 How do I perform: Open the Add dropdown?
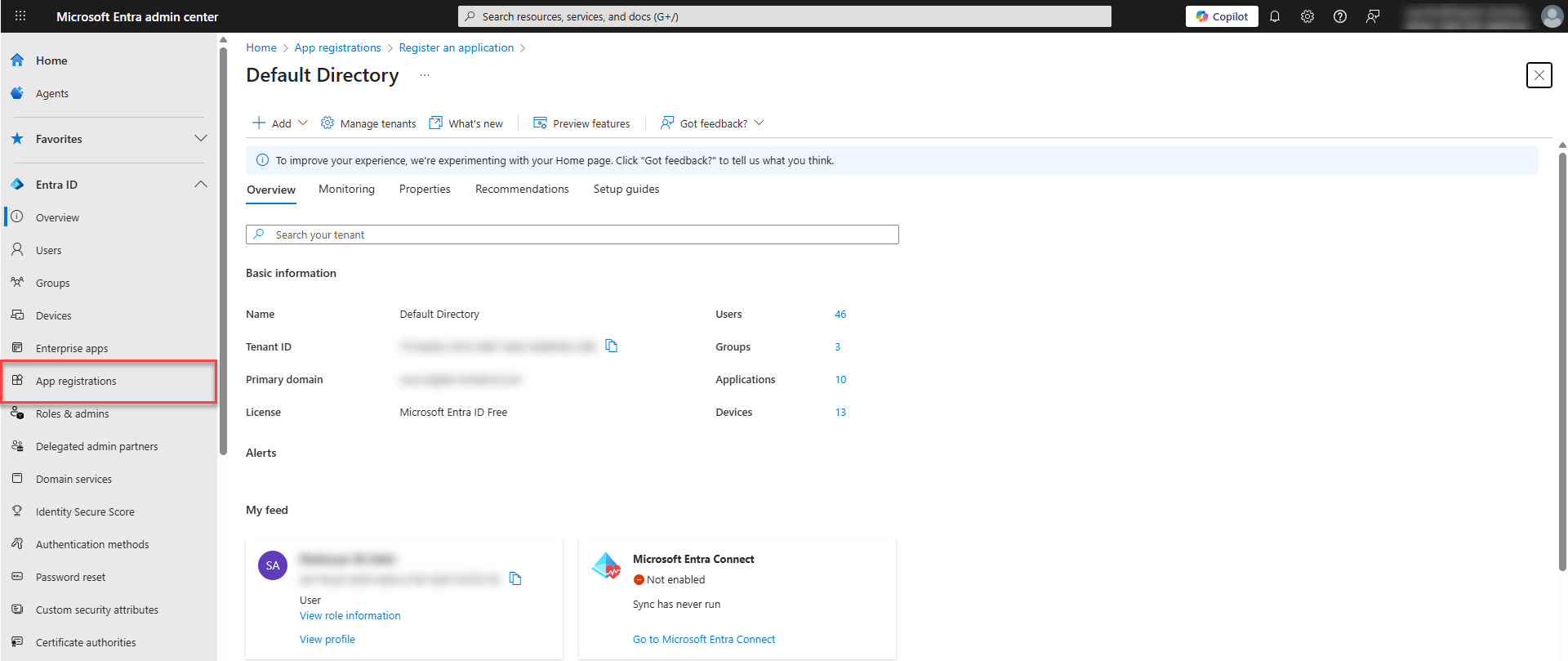tap(280, 123)
